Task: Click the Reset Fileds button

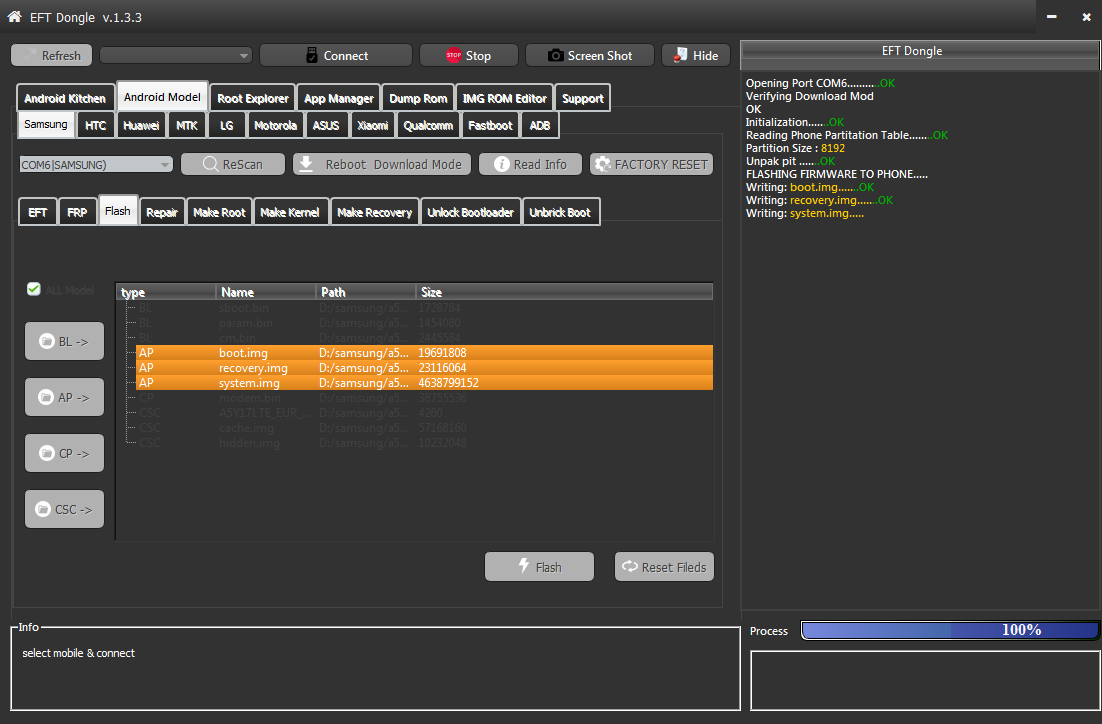Action: click(x=664, y=567)
